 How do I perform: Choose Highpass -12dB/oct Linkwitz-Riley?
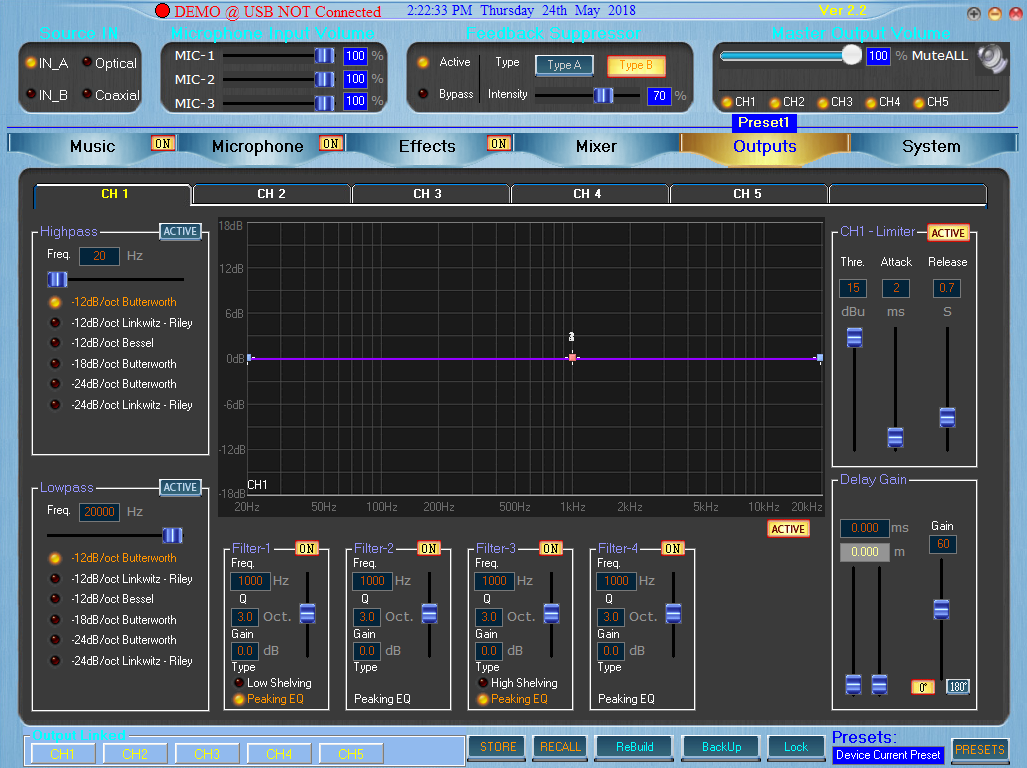tap(56, 323)
